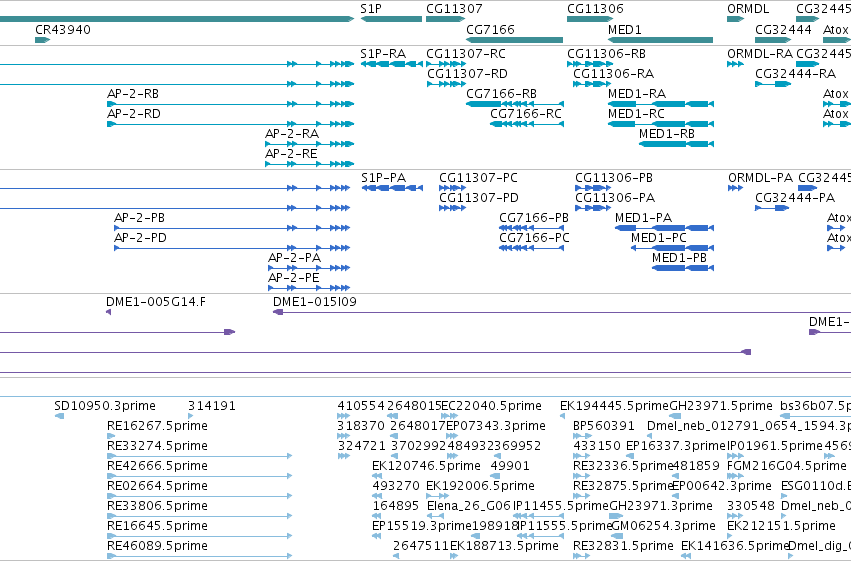Image resolution: width=851 pixels, height=561 pixels.
Task: Click the CR43940 gene label
Action: point(63,29)
